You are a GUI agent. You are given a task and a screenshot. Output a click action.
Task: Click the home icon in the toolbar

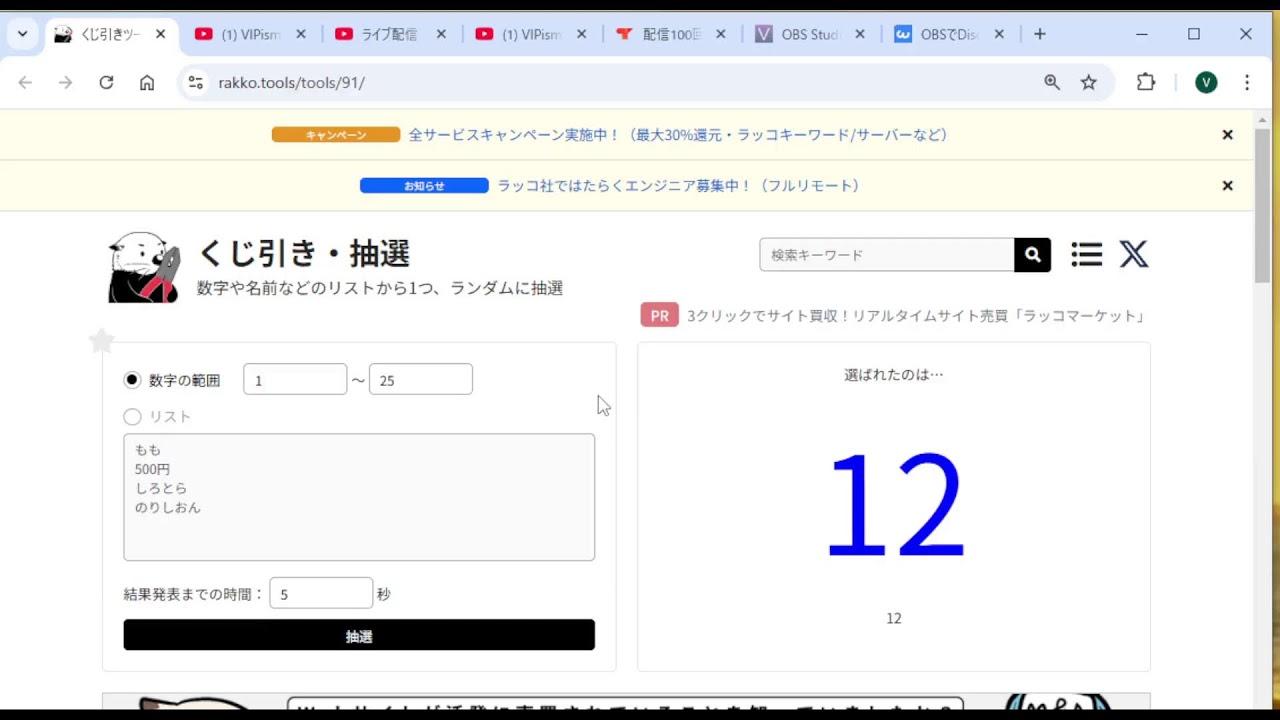coord(146,82)
